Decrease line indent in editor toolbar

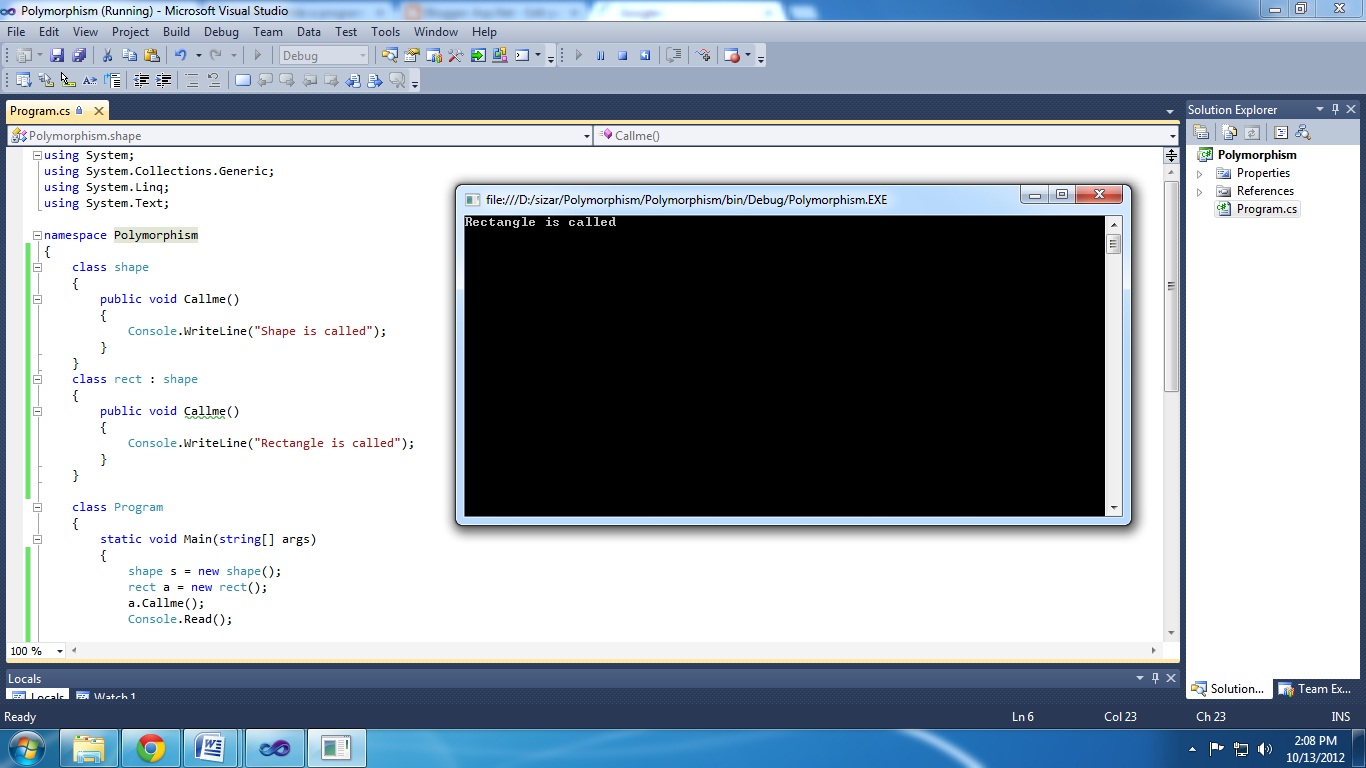pyautogui.click(x=141, y=80)
